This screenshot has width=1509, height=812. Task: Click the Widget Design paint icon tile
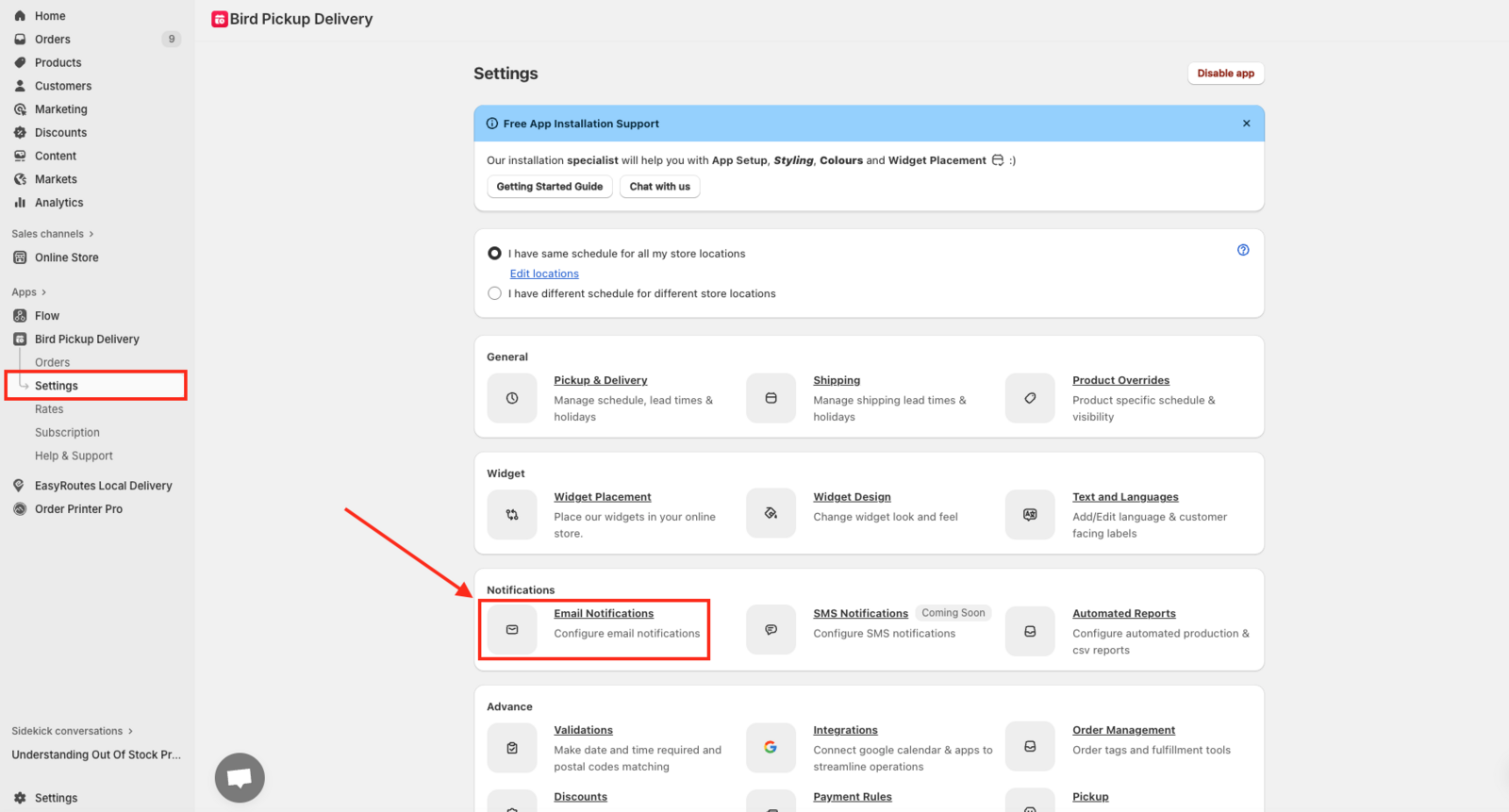pyautogui.click(x=771, y=514)
